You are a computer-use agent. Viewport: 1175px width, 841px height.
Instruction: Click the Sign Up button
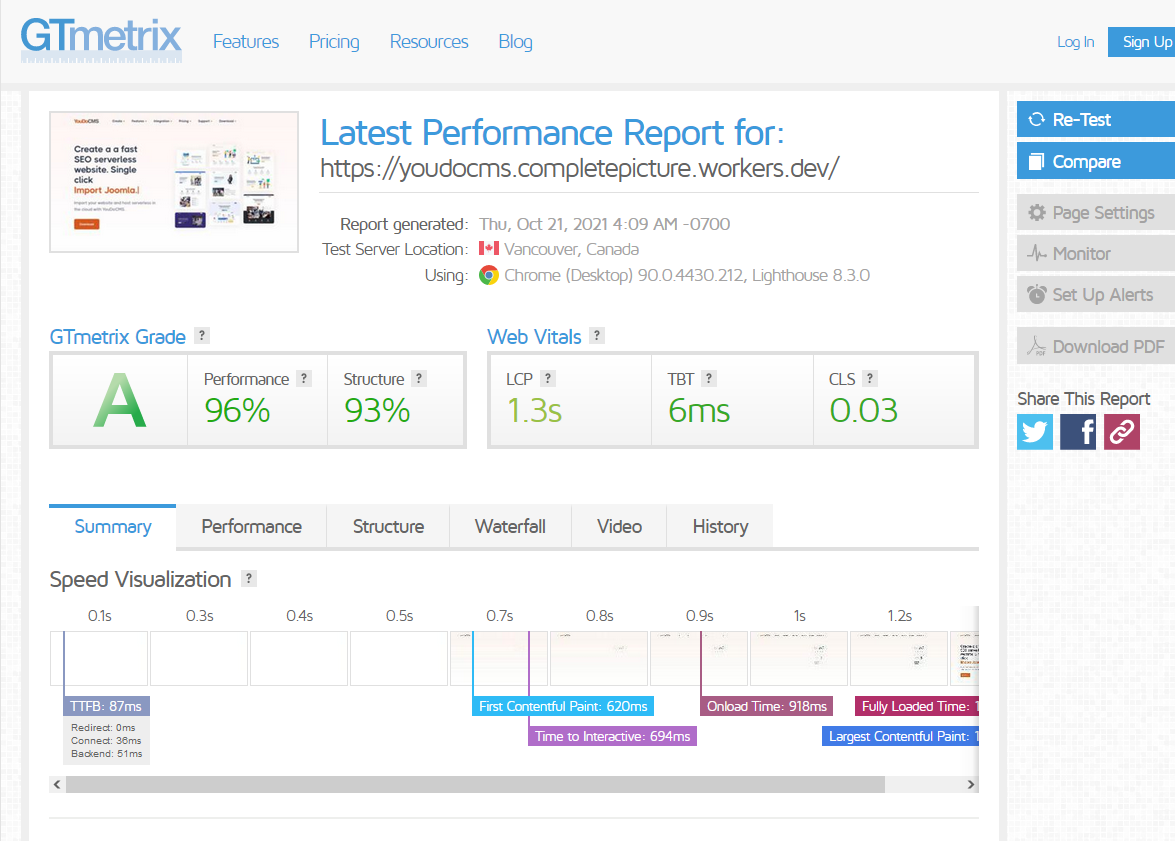pos(1145,41)
